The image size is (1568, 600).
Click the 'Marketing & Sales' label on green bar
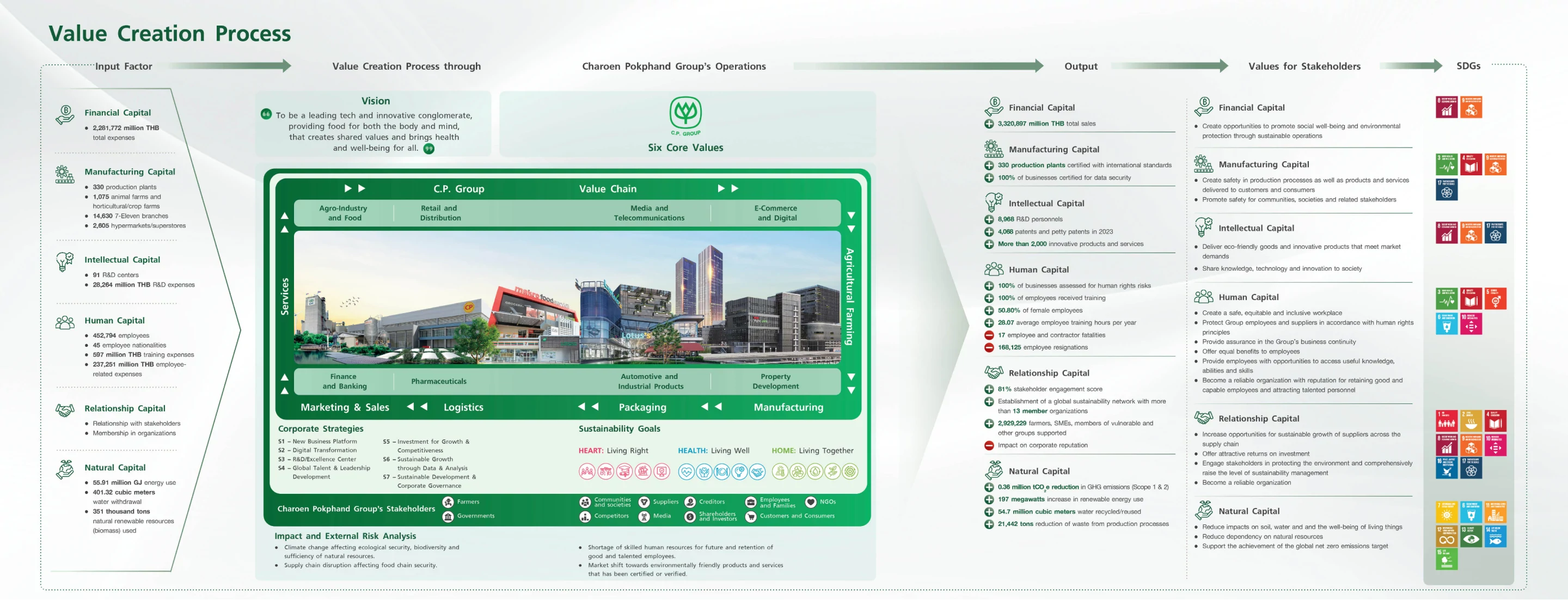pos(345,407)
